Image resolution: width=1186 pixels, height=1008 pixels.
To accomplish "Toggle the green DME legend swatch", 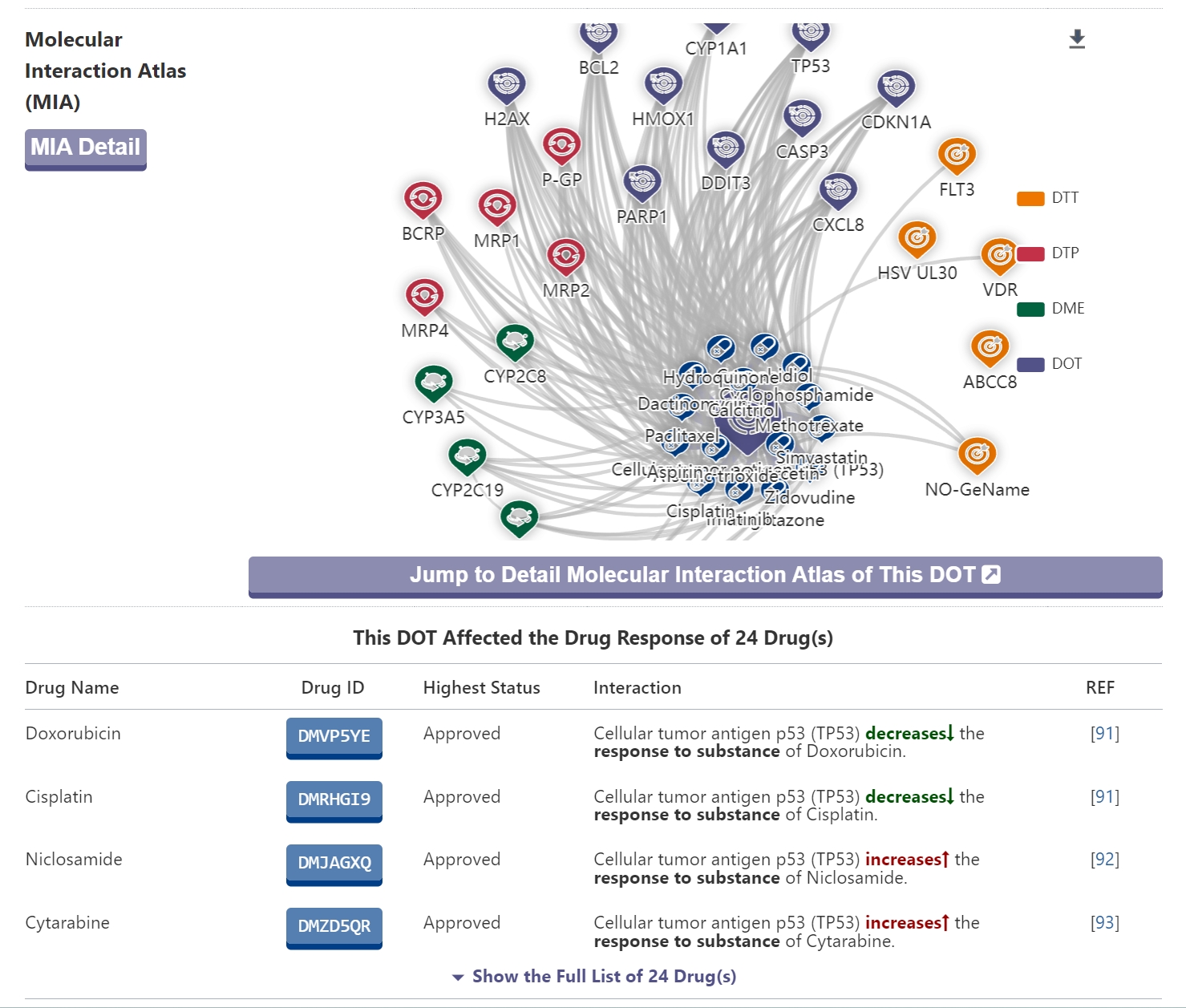I will [1030, 309].
